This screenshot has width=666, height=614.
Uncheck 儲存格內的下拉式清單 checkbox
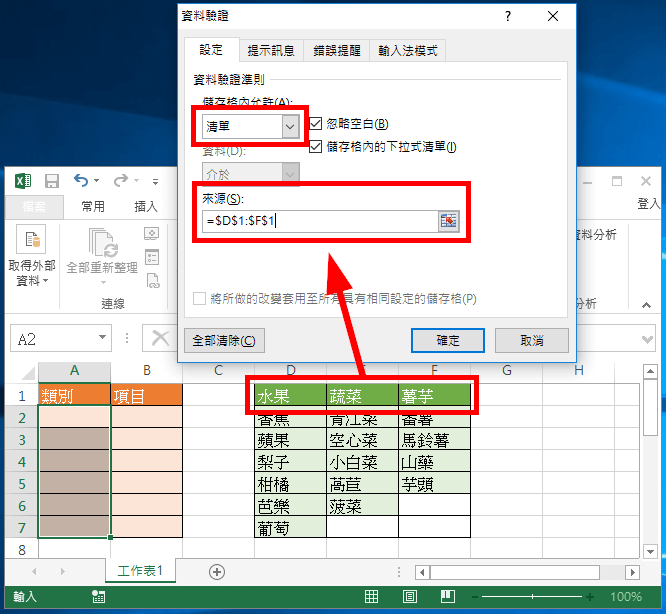pyautogui.click(x=316, y=147)
